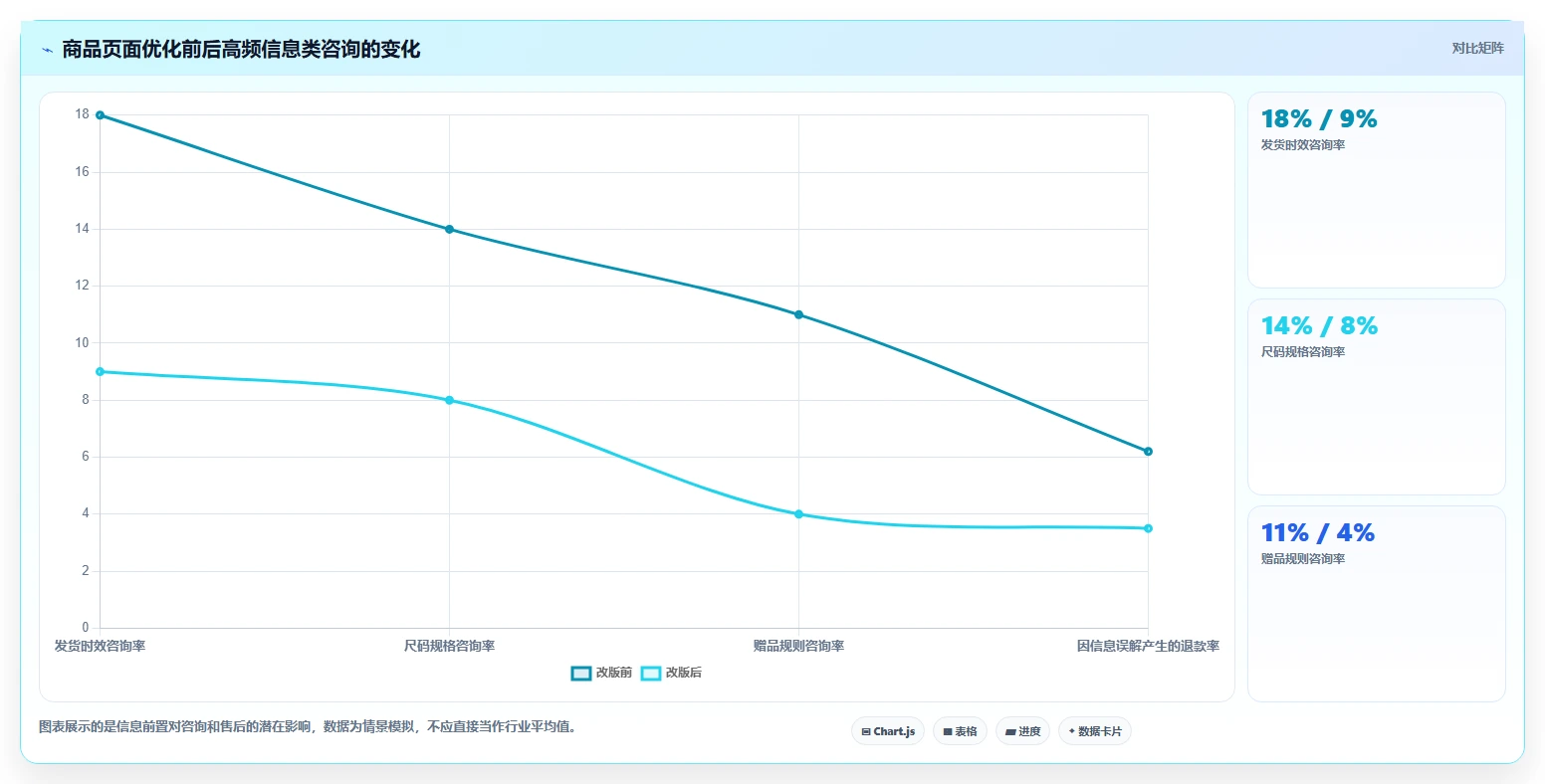
Task: Click 改版后 data point at 发货时效咨询率 (9)
Action: (x=100, y=371)
